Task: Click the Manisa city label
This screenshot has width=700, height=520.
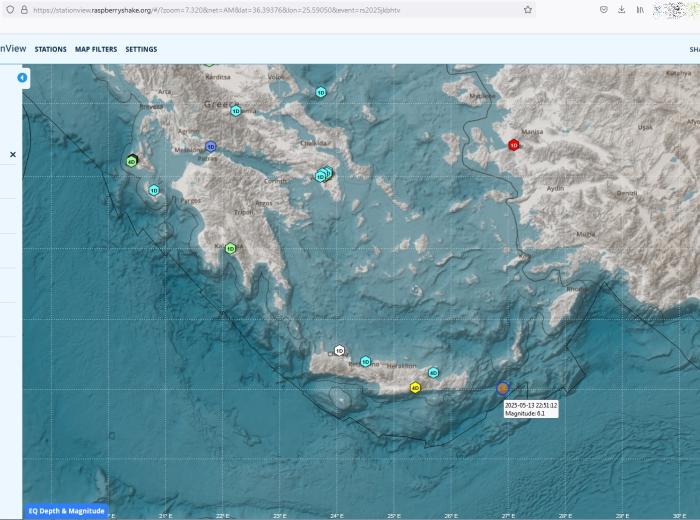Action: (x=532, y=132)
